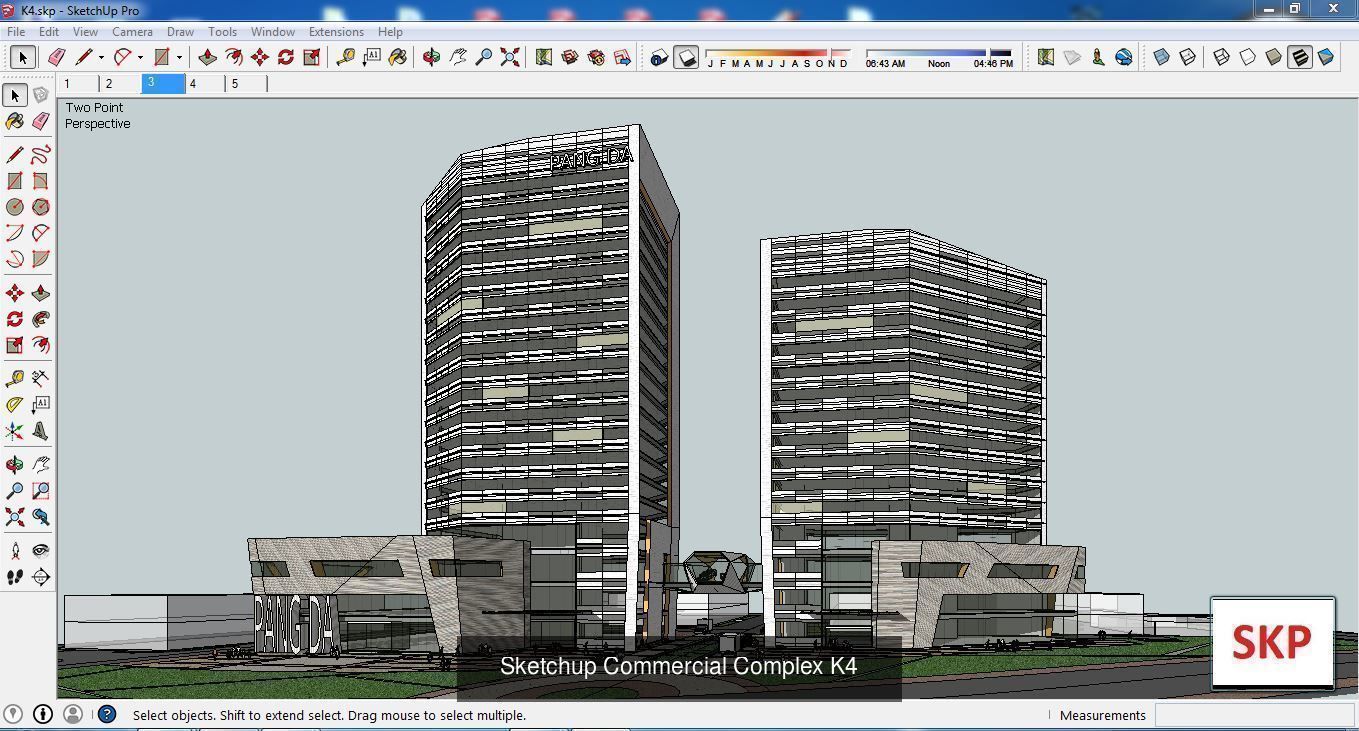The image size is (1359, 731).
Task: Click the Instructor help question icon
Action: [x=107, y=714]
